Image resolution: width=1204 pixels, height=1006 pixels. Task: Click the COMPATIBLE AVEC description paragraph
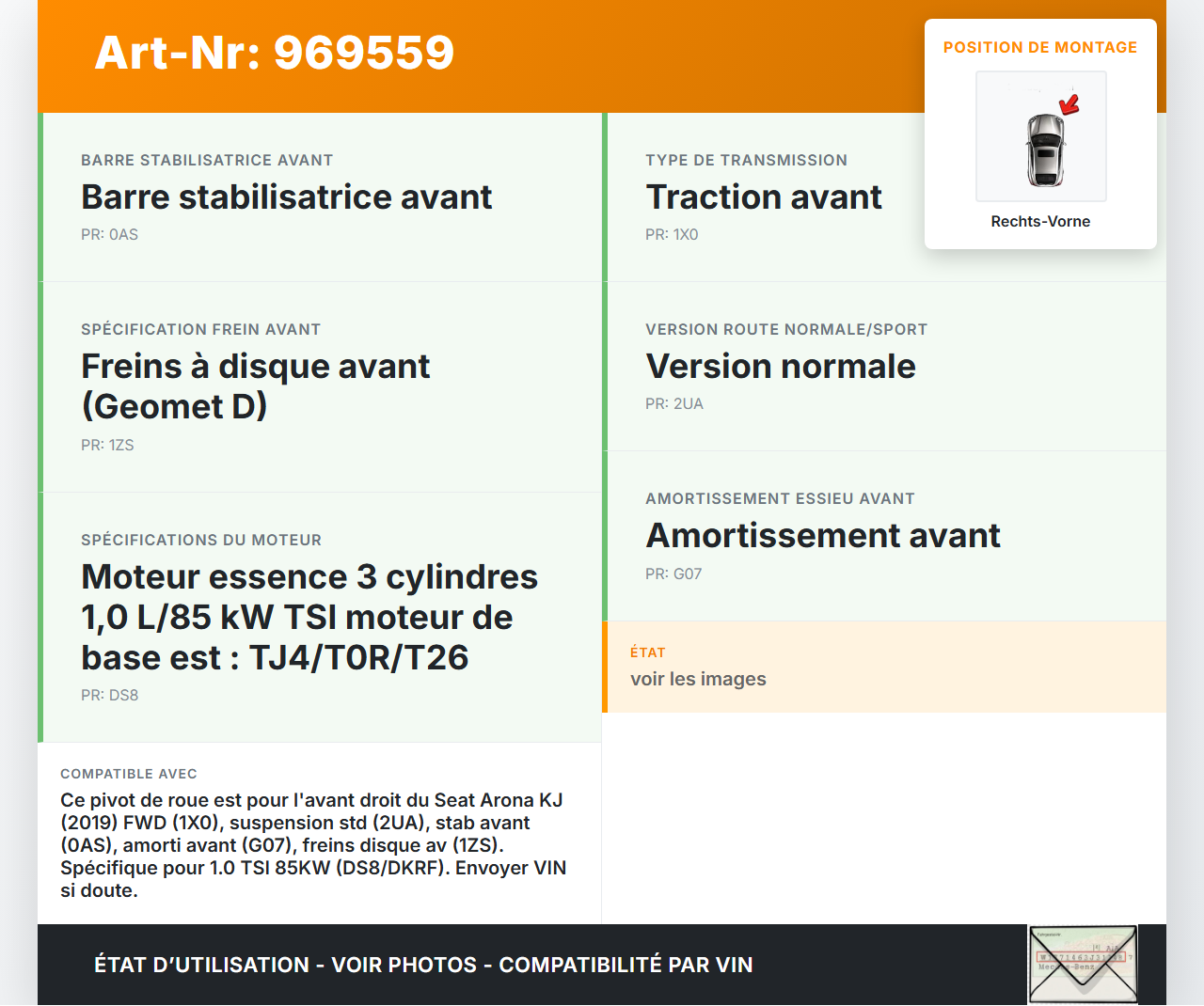313,844
